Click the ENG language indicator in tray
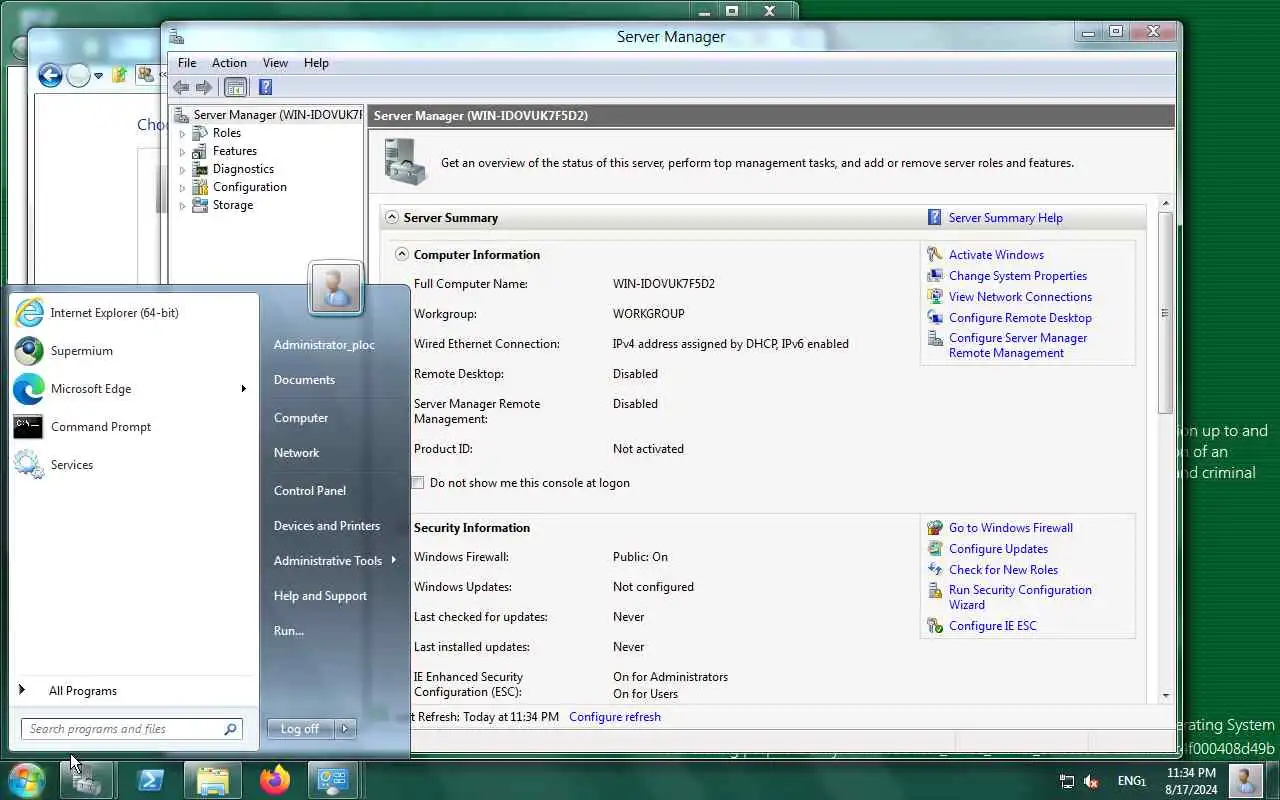Screen dimensions: 1280x800 click(1132, 781)
